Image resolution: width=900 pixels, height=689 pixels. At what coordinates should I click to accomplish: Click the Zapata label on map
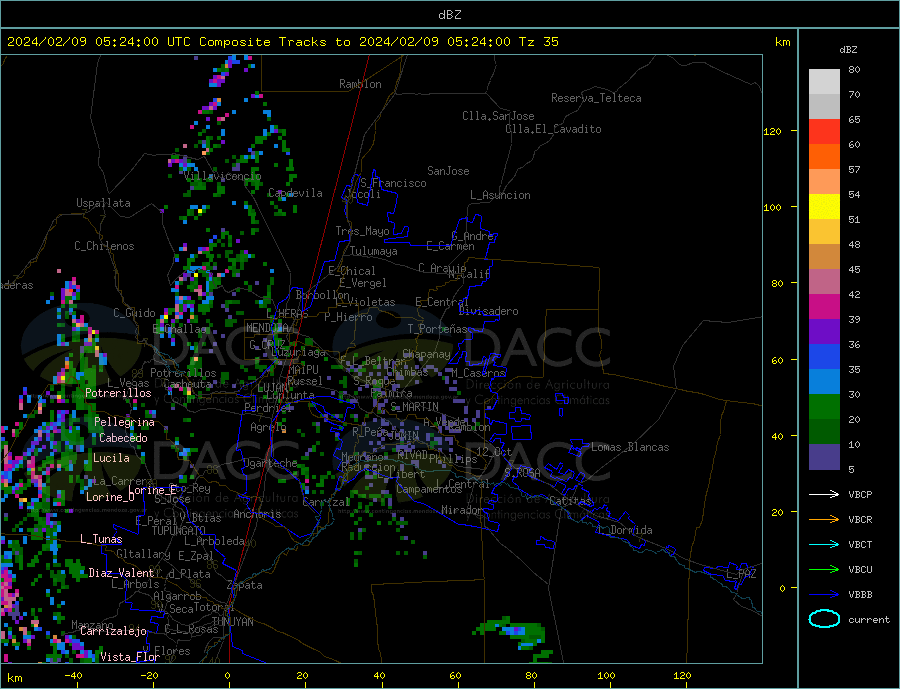pos(245,585)
